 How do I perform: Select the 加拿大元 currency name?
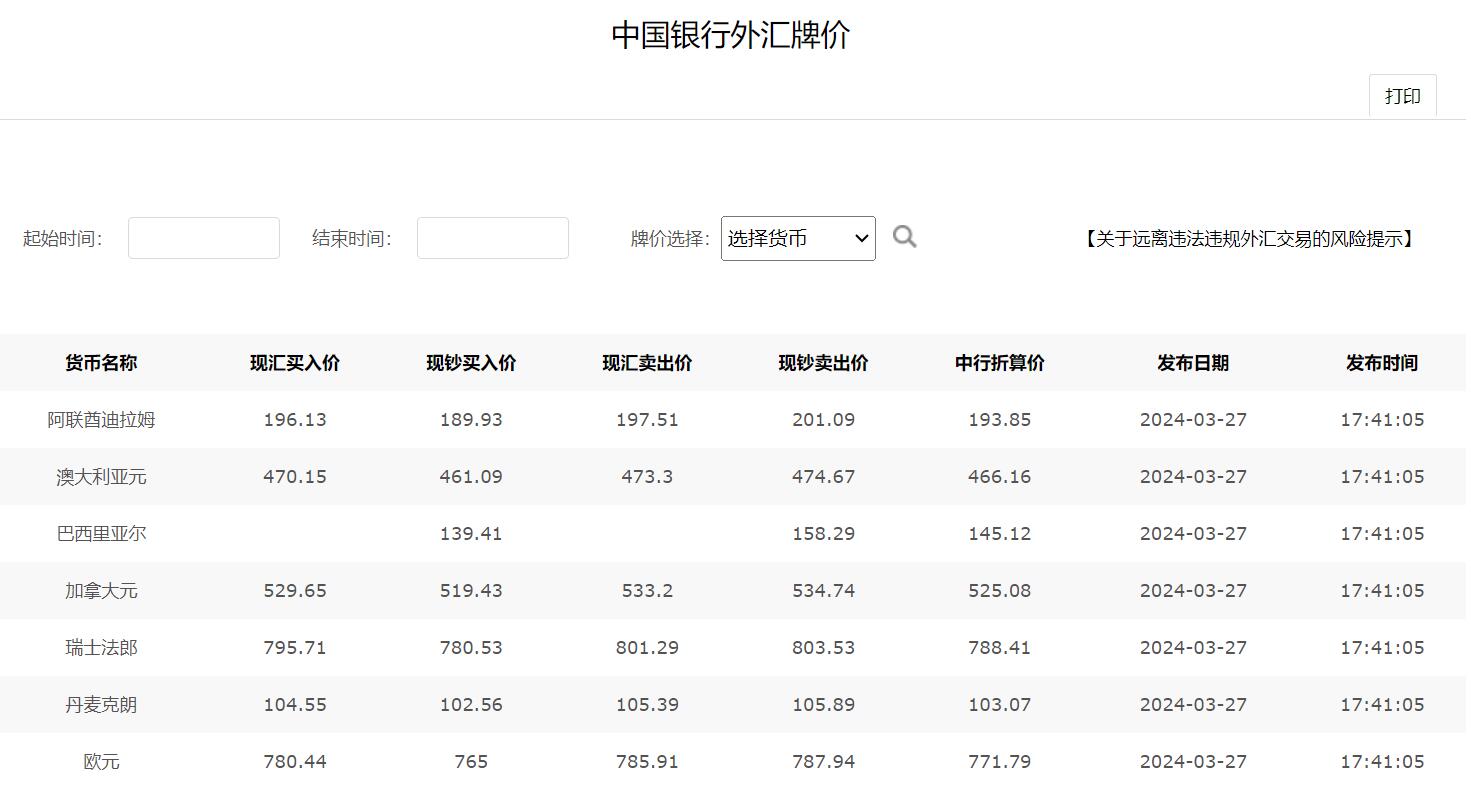point(101,591)
